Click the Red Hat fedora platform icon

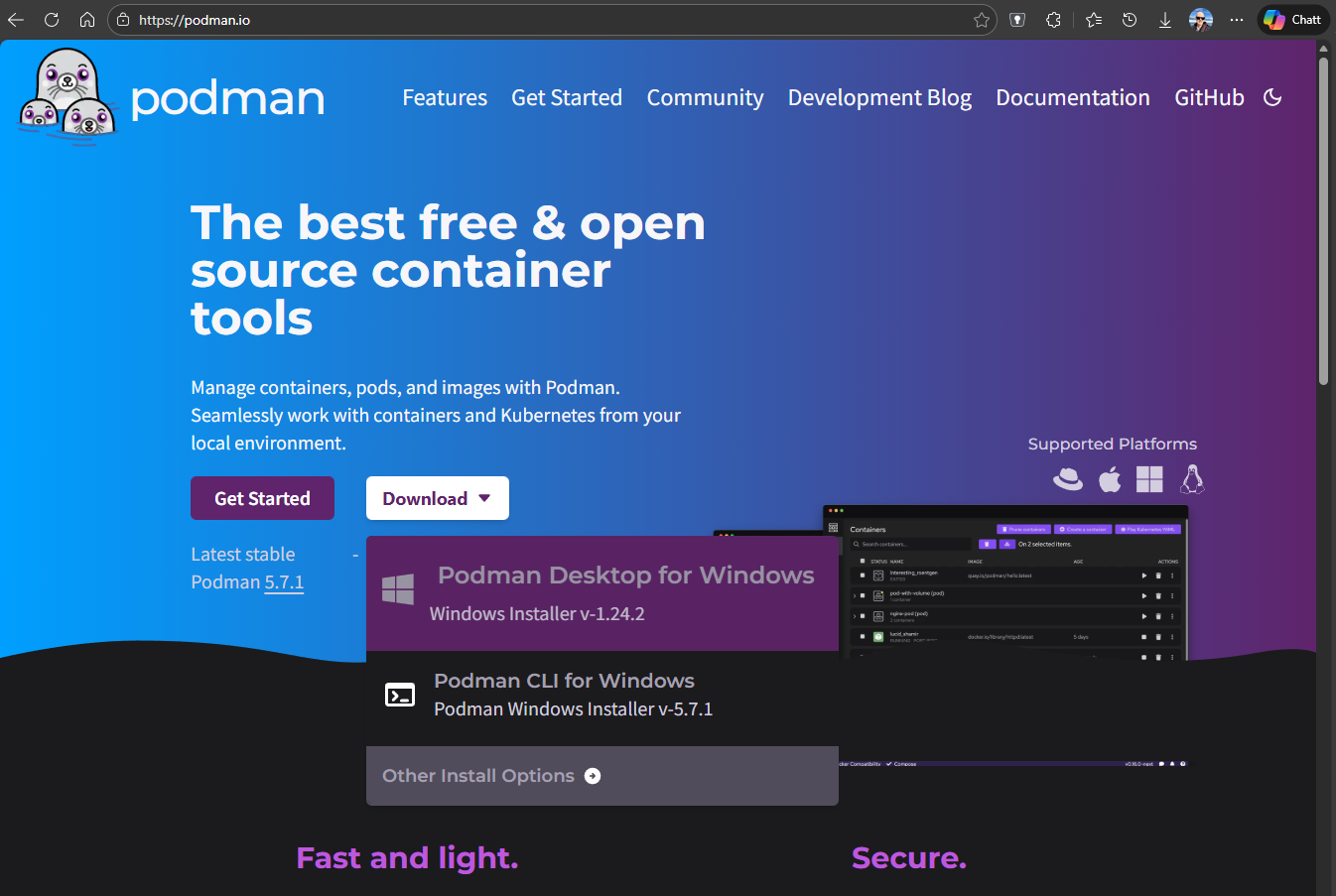coord(1067,479)
